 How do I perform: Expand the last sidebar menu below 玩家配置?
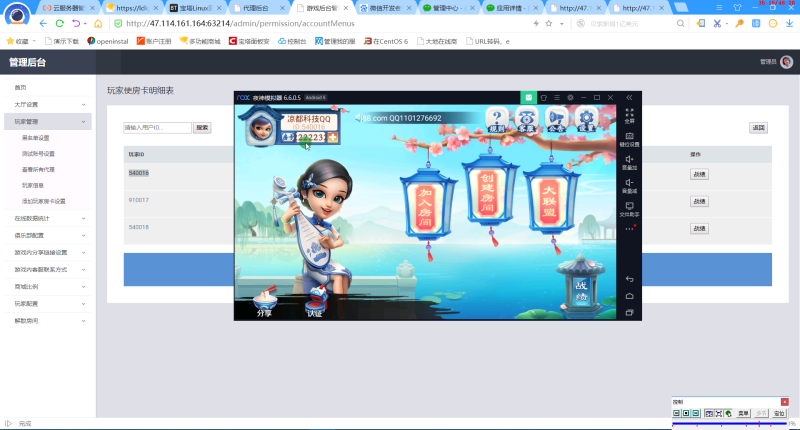48,321
